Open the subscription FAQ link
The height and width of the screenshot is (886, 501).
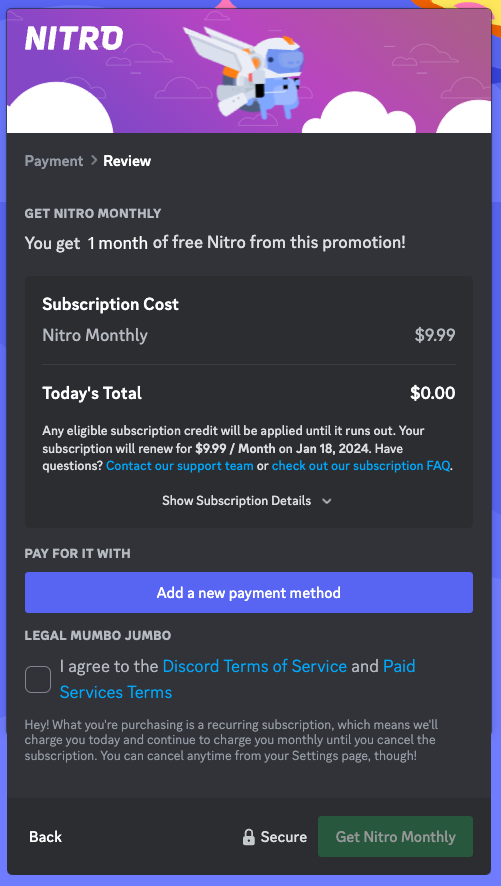(x=361, y=466)
